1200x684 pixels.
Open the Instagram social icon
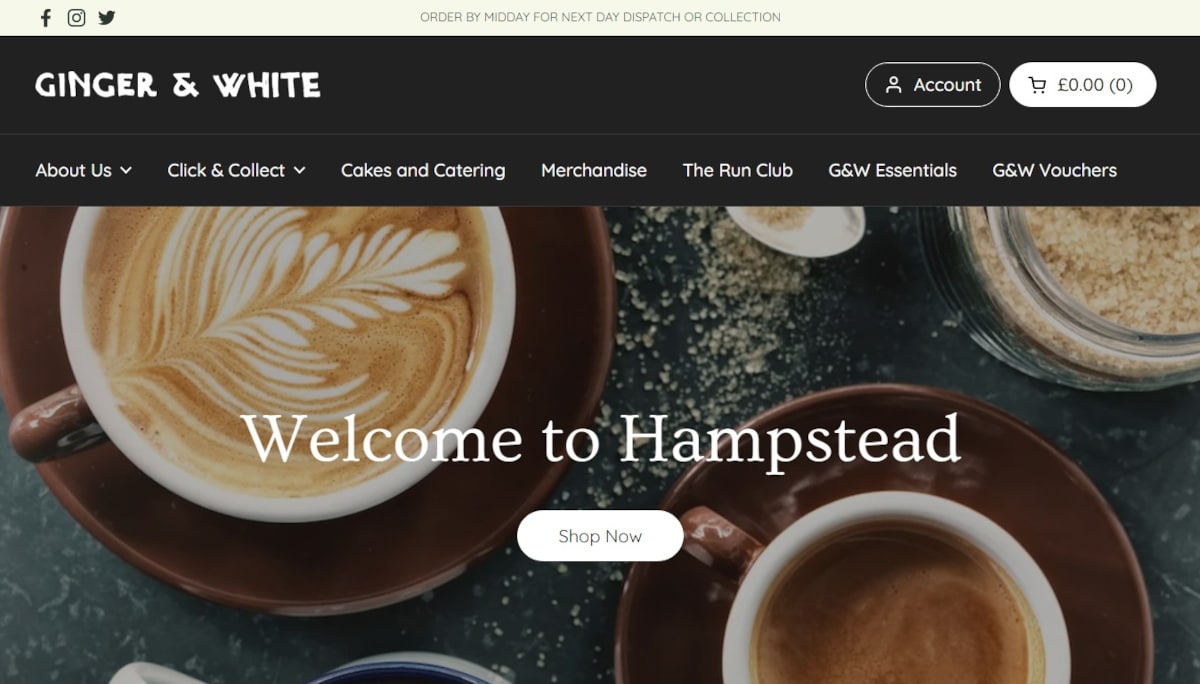point(76,17)
